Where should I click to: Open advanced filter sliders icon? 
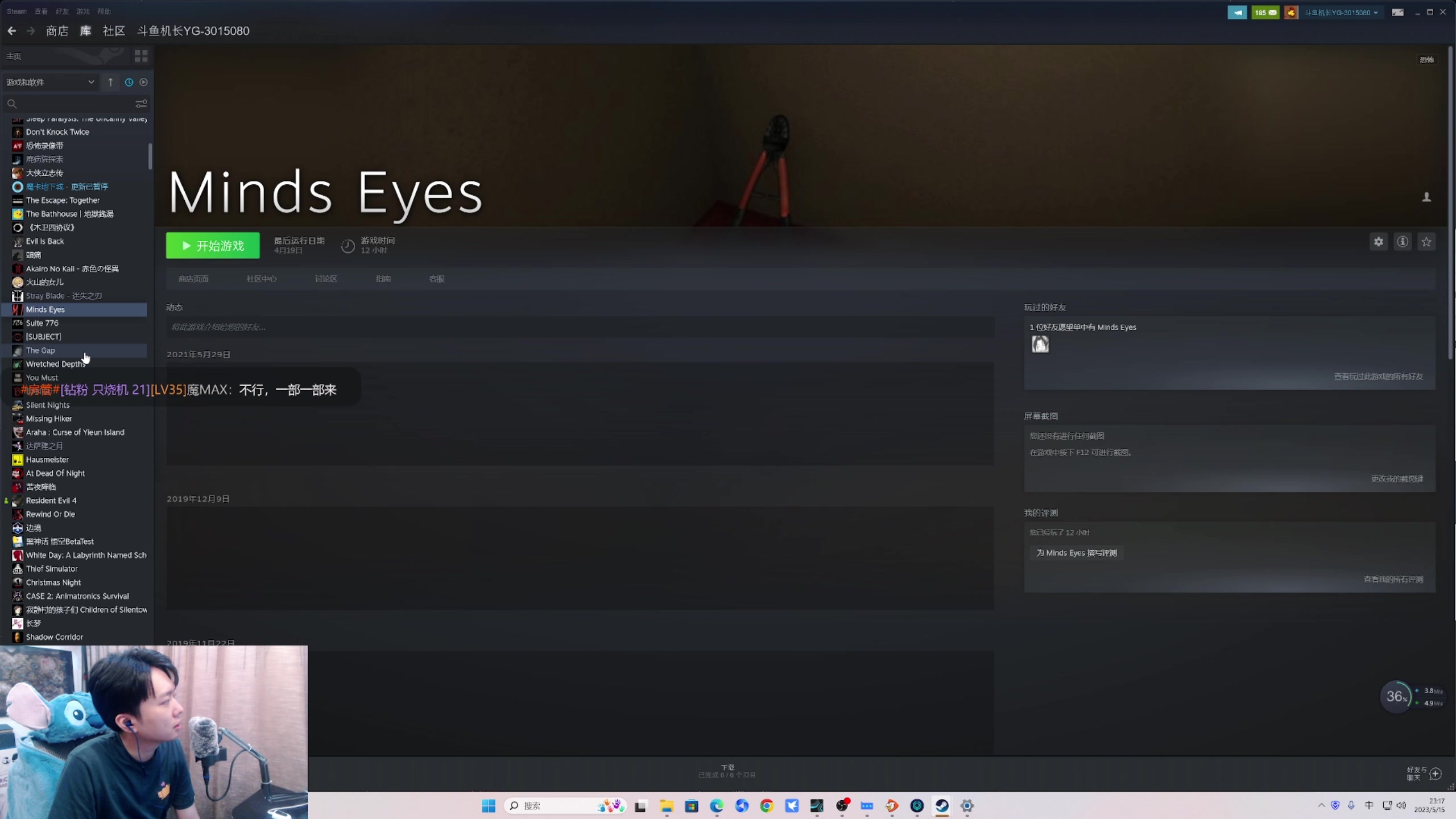140,104
